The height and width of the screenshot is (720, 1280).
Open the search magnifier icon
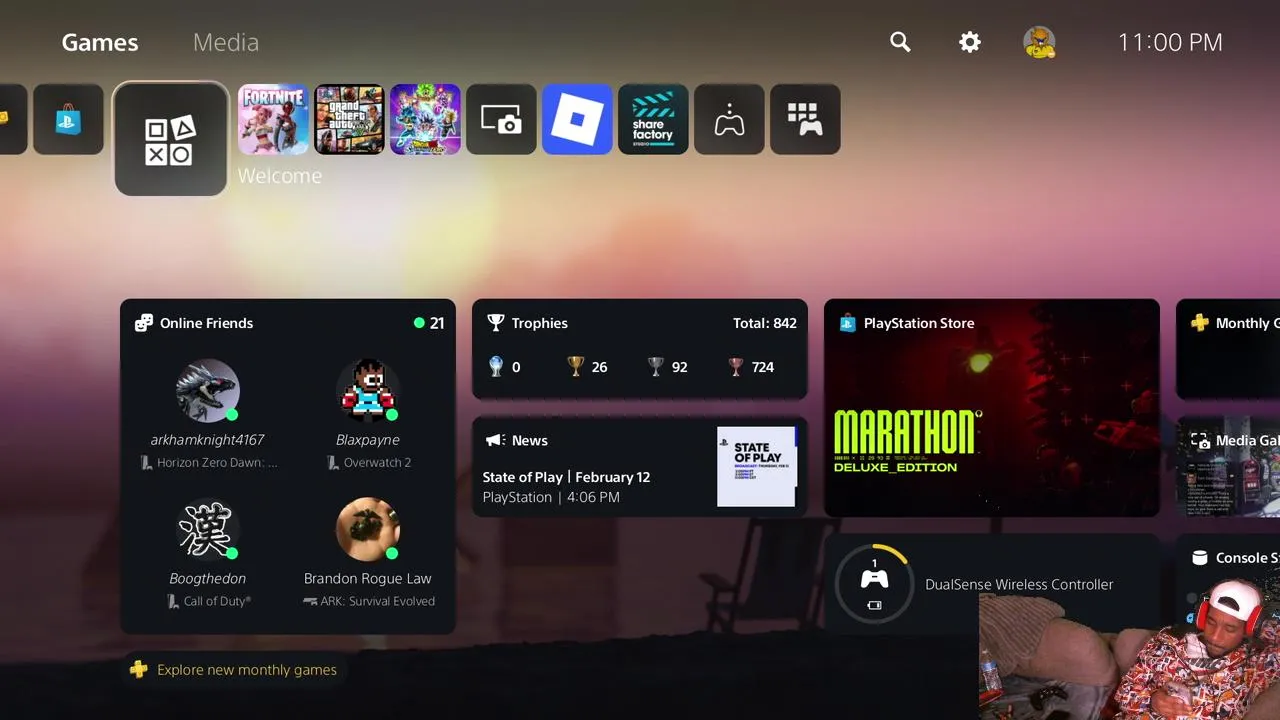(900, 42)
